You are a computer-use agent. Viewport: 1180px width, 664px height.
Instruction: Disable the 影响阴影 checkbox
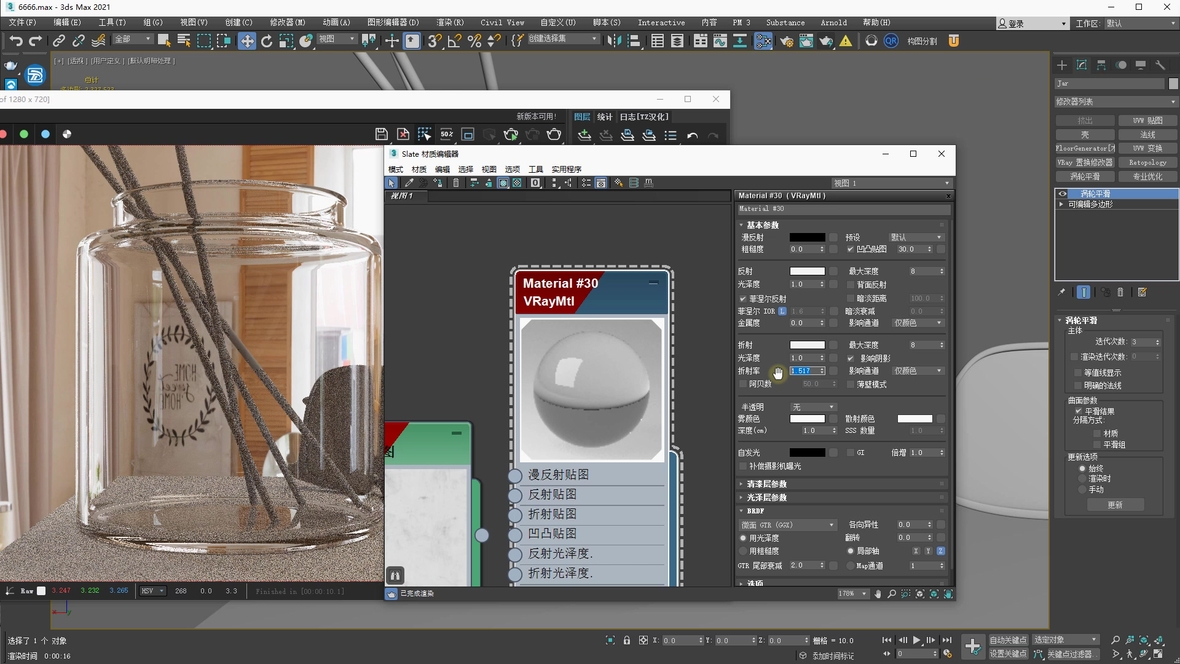tap(851, 358)
